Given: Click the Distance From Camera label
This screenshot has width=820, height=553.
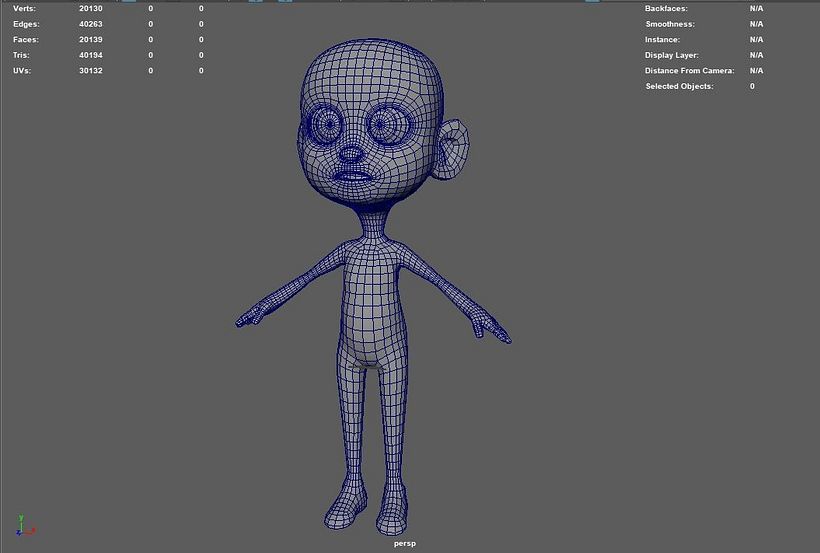Looking at the screenshot, I should [689, 71].
